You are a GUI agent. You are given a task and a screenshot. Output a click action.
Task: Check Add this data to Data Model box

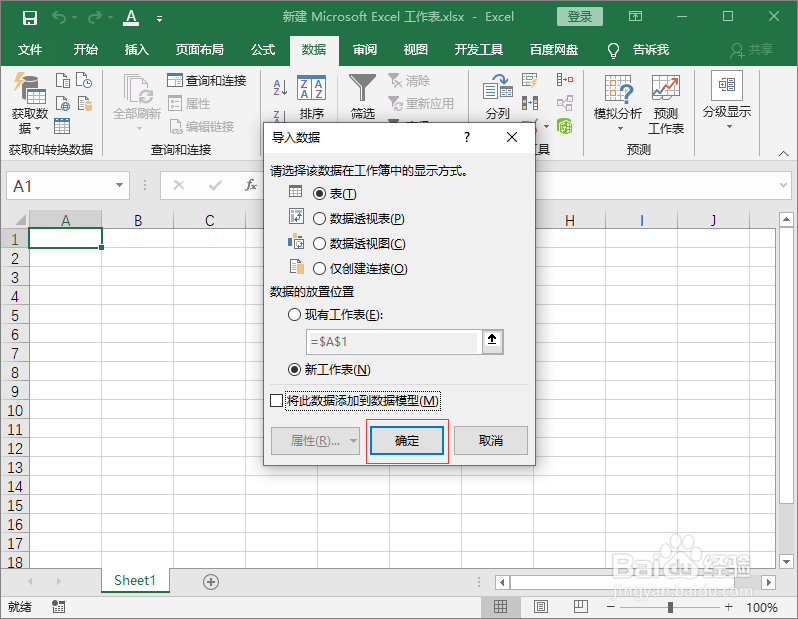coord(277,401)
